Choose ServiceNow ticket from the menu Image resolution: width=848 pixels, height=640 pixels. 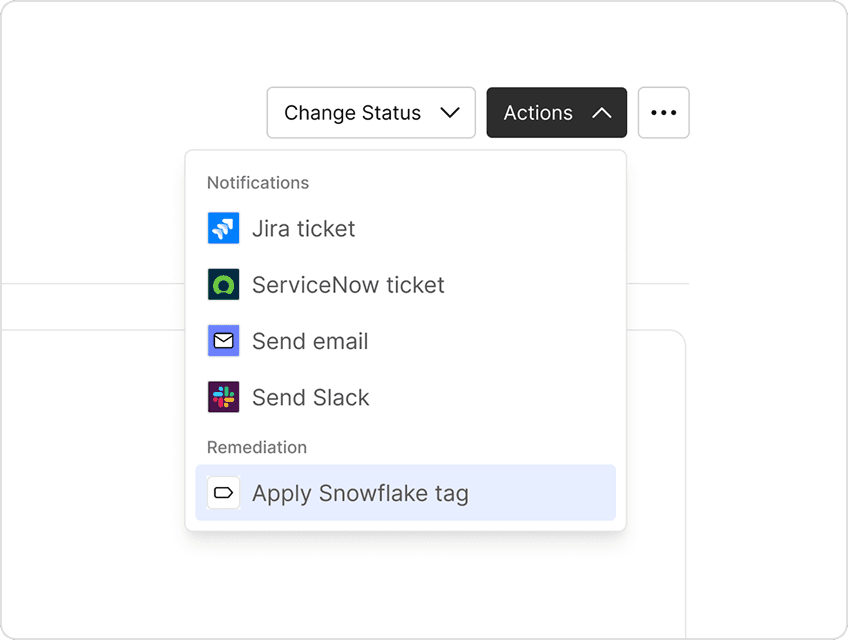[349, 284]
